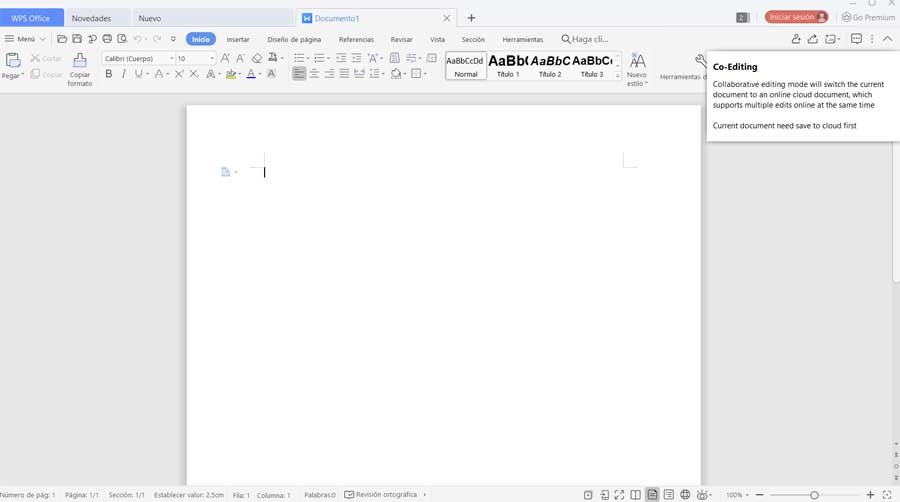Open the Insertar ribbon tab
Screen dimensions: 900x502
pos(238,40)
